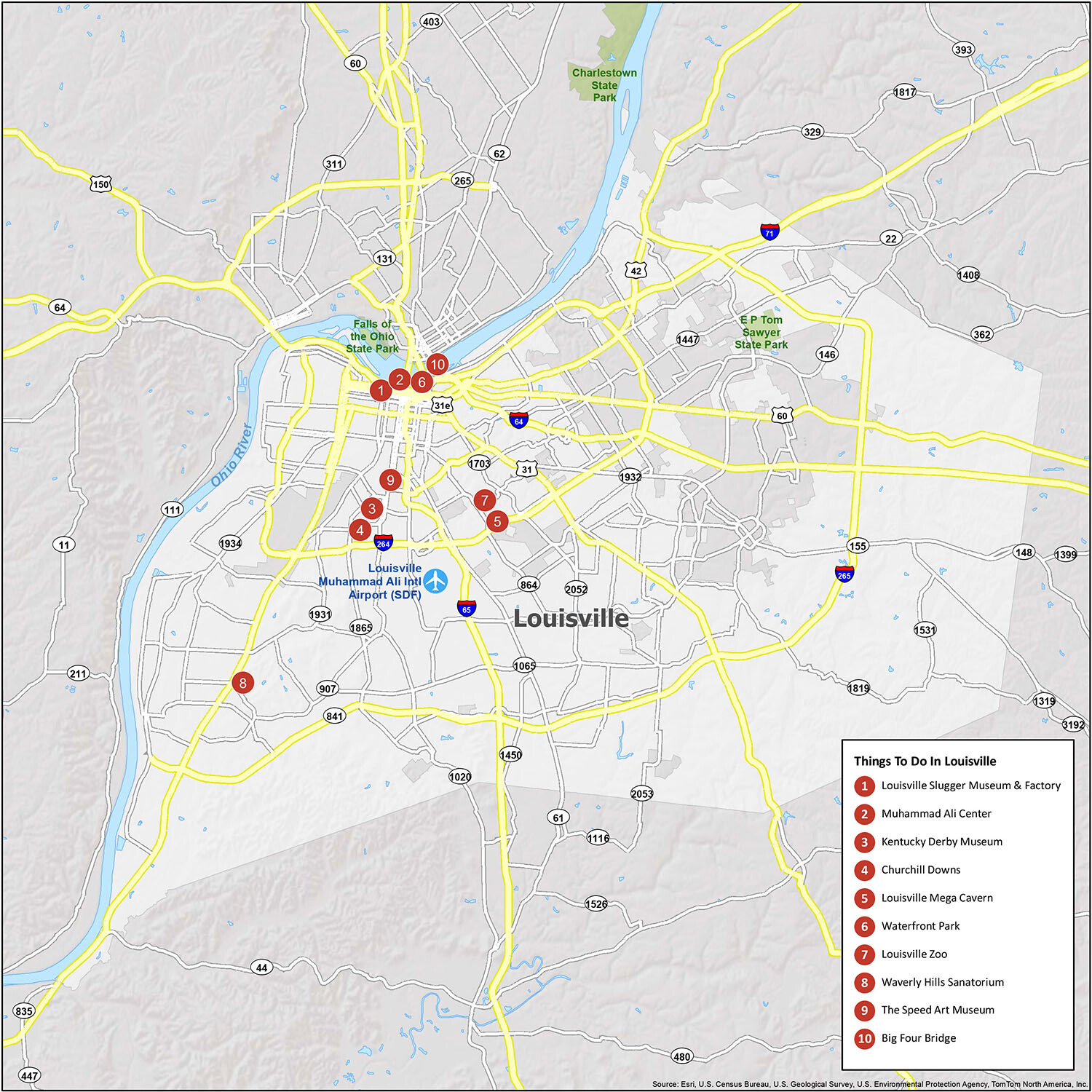Click marker 8 for Waverly Hills Sanatorium
Screen dimensions: 1092x1092
242,683
